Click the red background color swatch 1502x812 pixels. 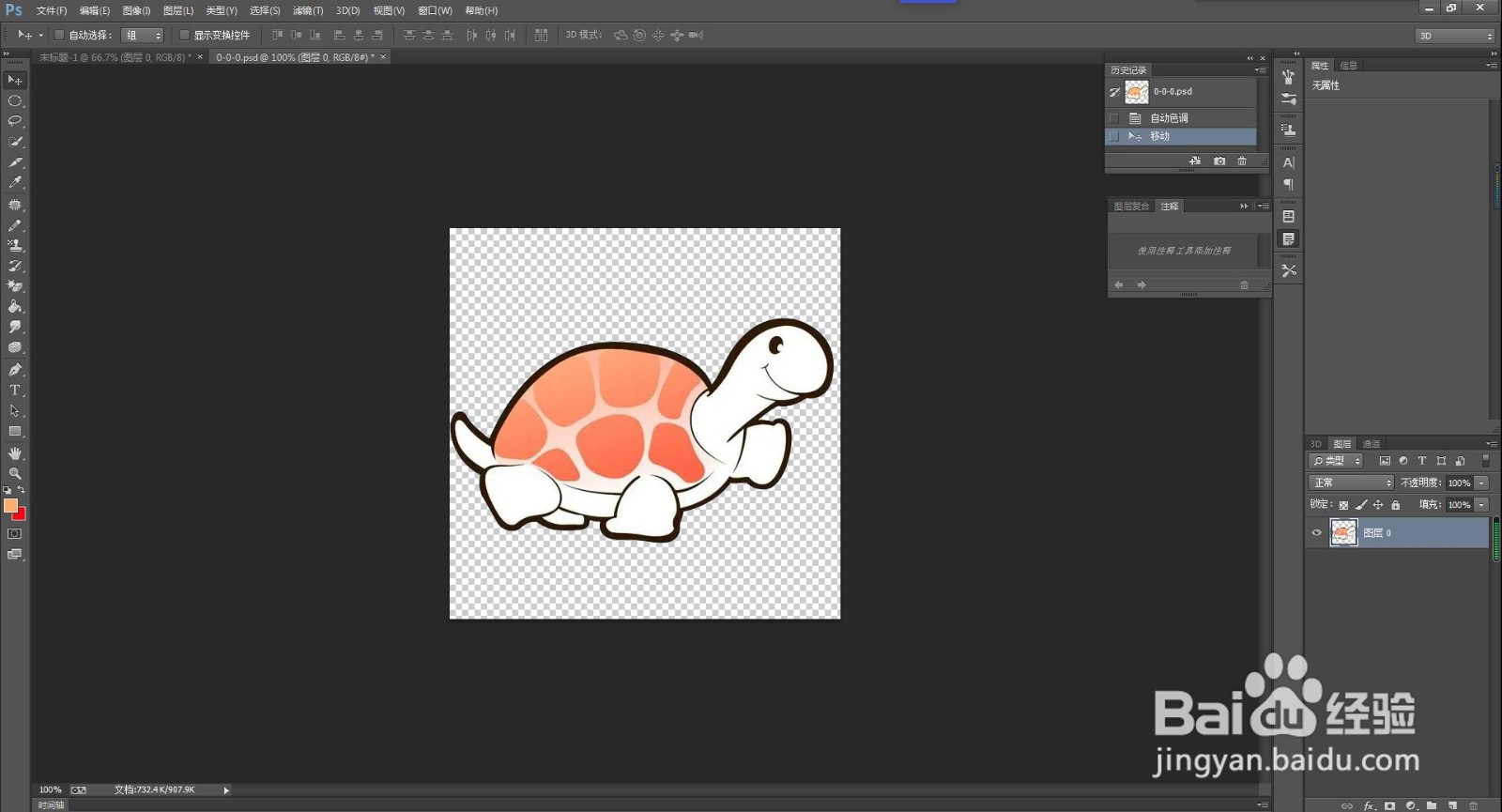21,515
